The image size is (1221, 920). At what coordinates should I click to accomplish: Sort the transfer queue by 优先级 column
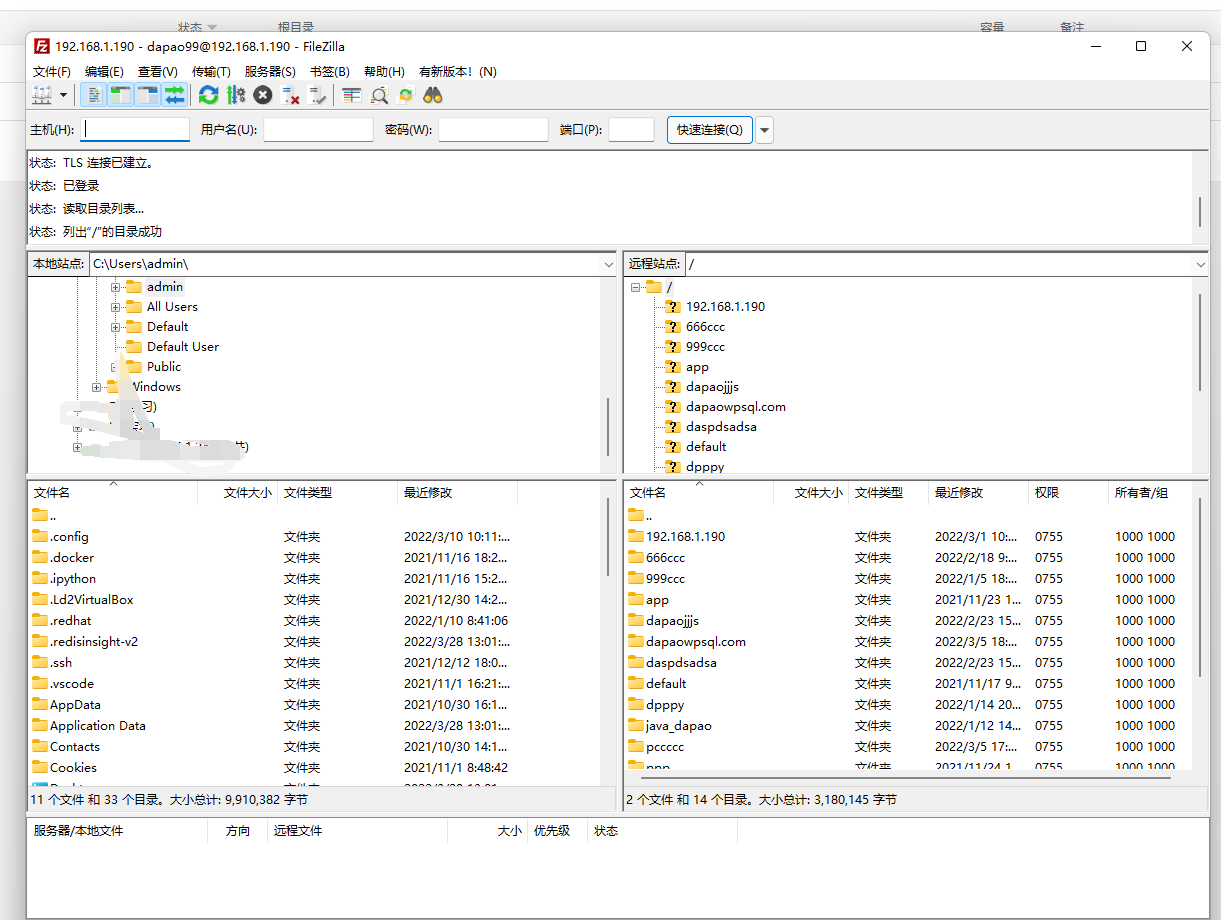[x=556, y=831]
